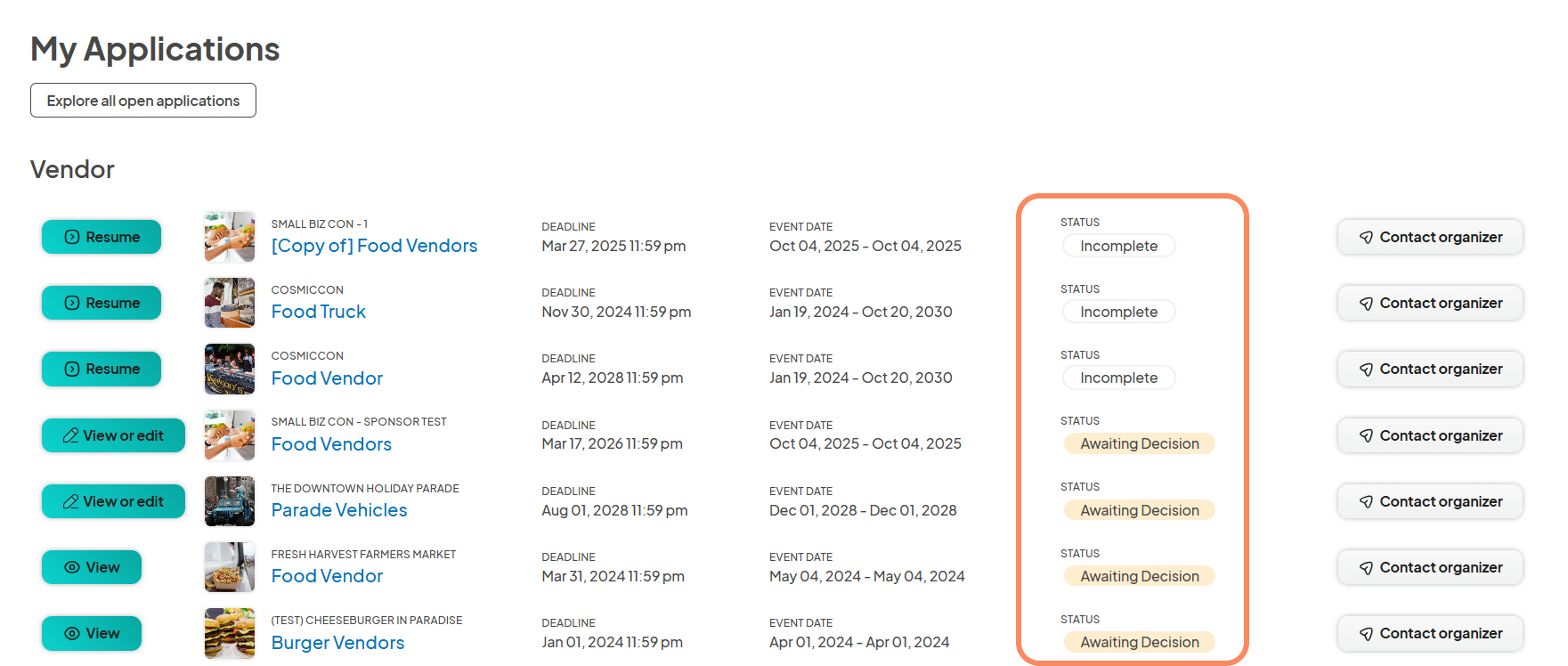
Task: Click paper plane icon for Burger Vendors contact
Action: (x=1366, y=633)
